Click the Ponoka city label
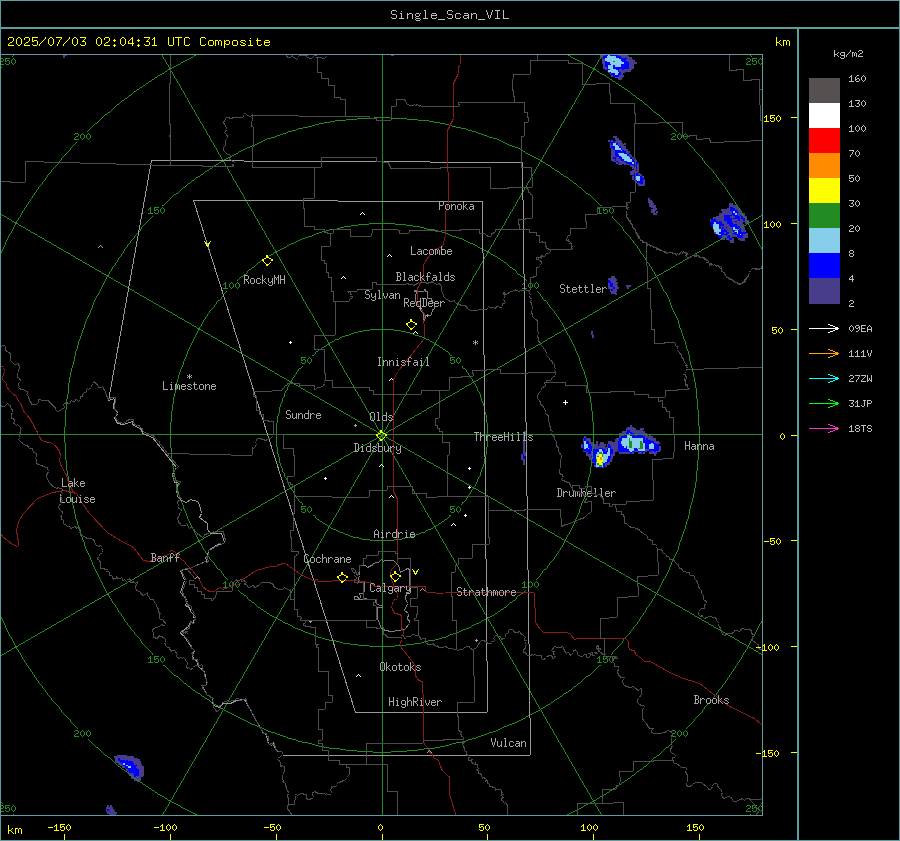 point(456,206)
